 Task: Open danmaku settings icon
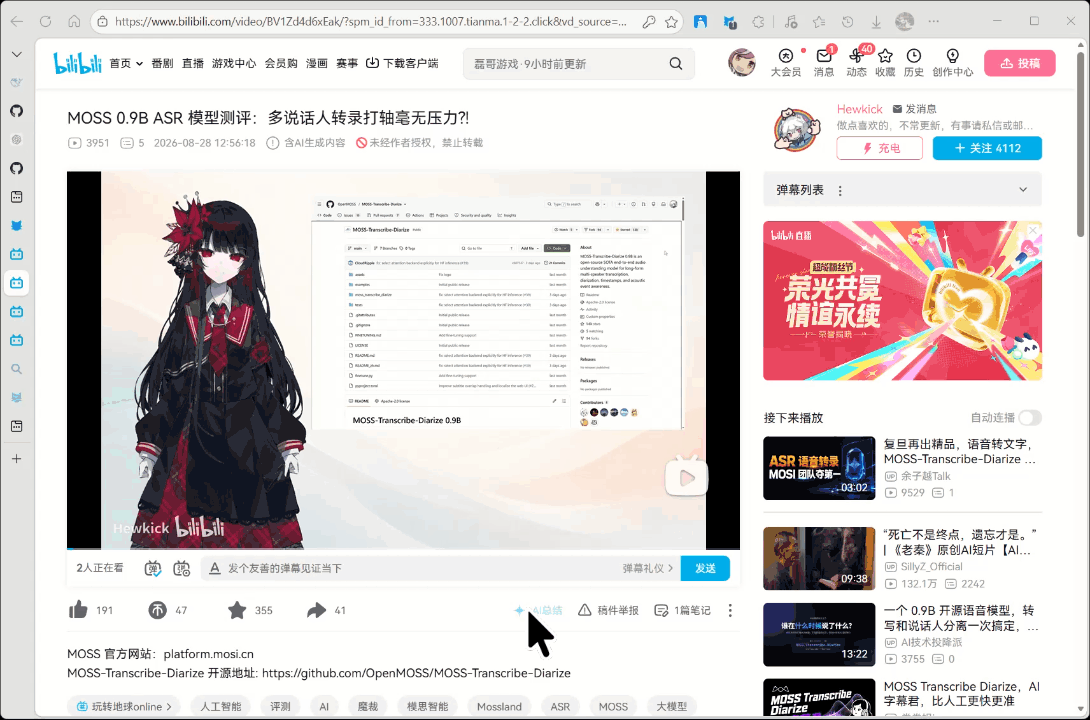point(181,568)
